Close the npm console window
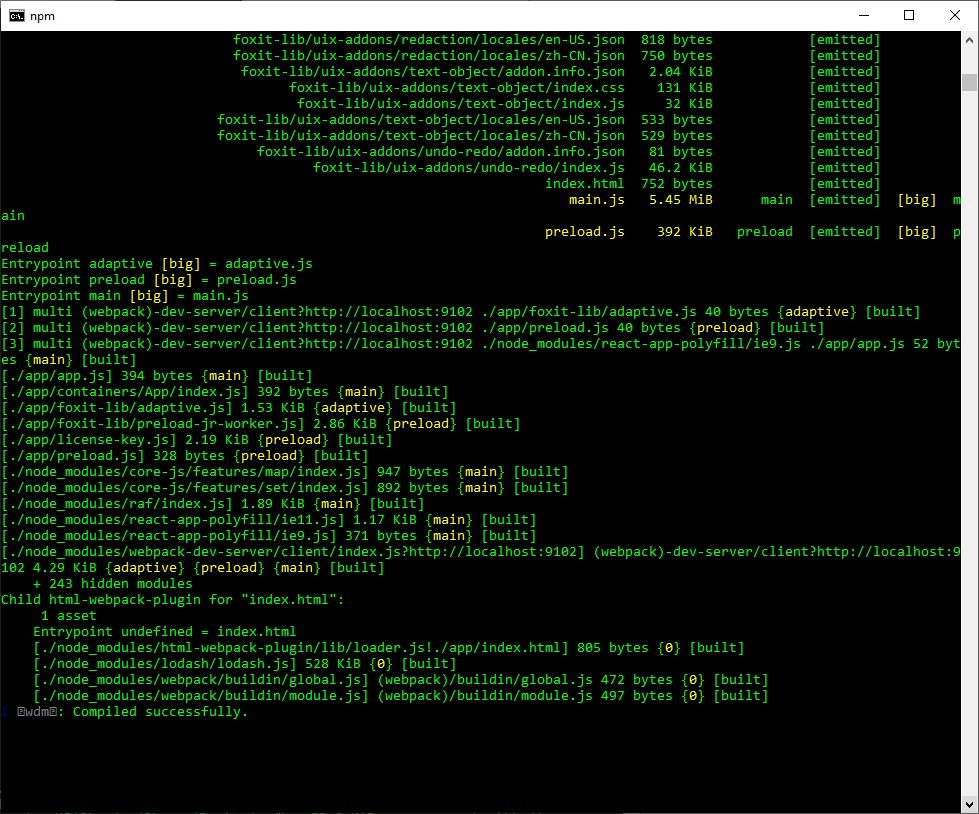The image size is (979, 814). 955,16
